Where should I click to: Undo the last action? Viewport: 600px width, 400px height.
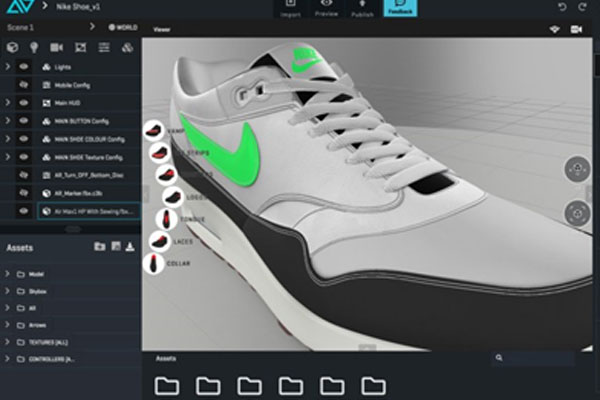[x=563, y=8]
